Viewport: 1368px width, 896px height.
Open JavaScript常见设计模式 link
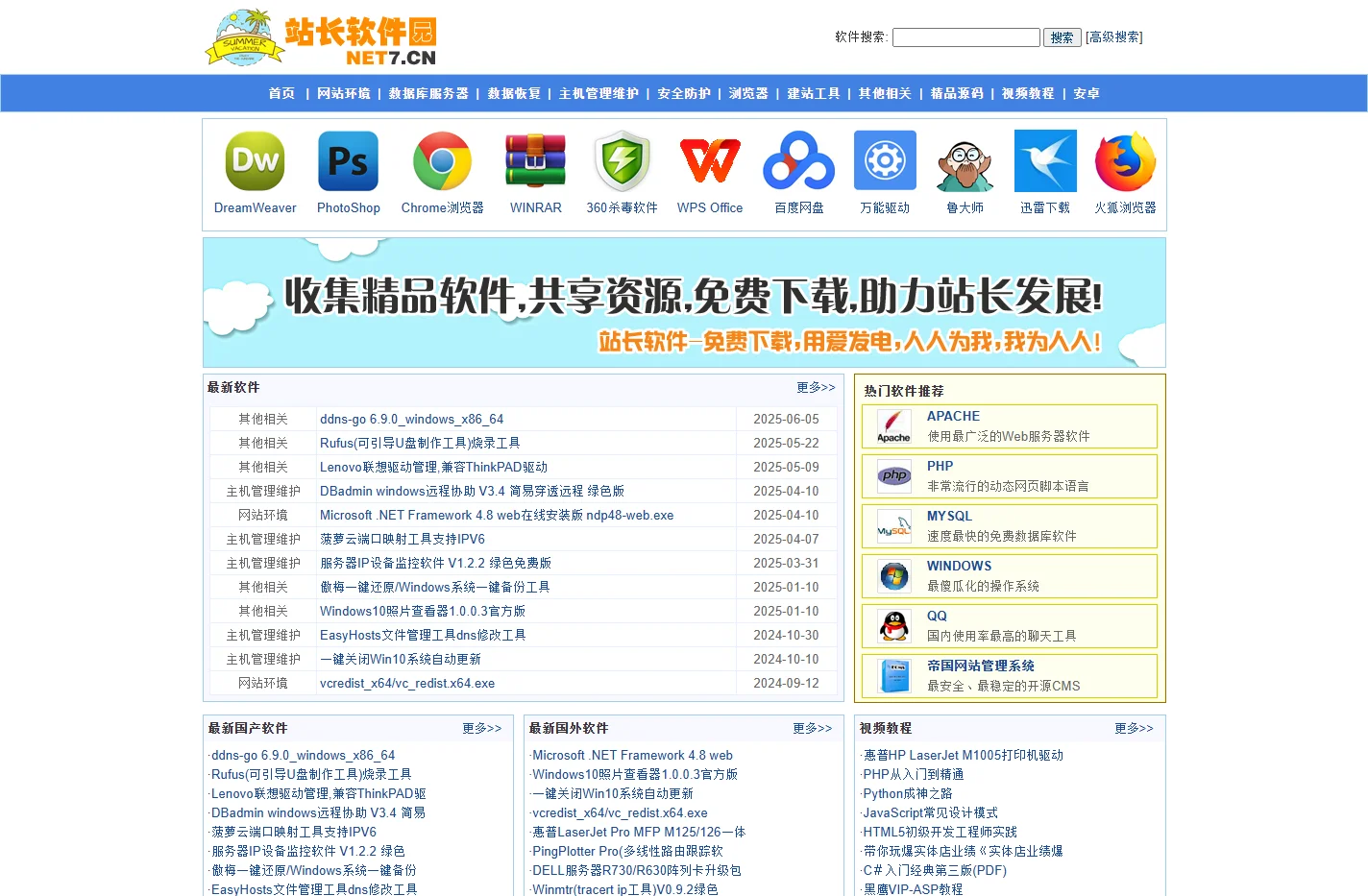coord(931,812)
